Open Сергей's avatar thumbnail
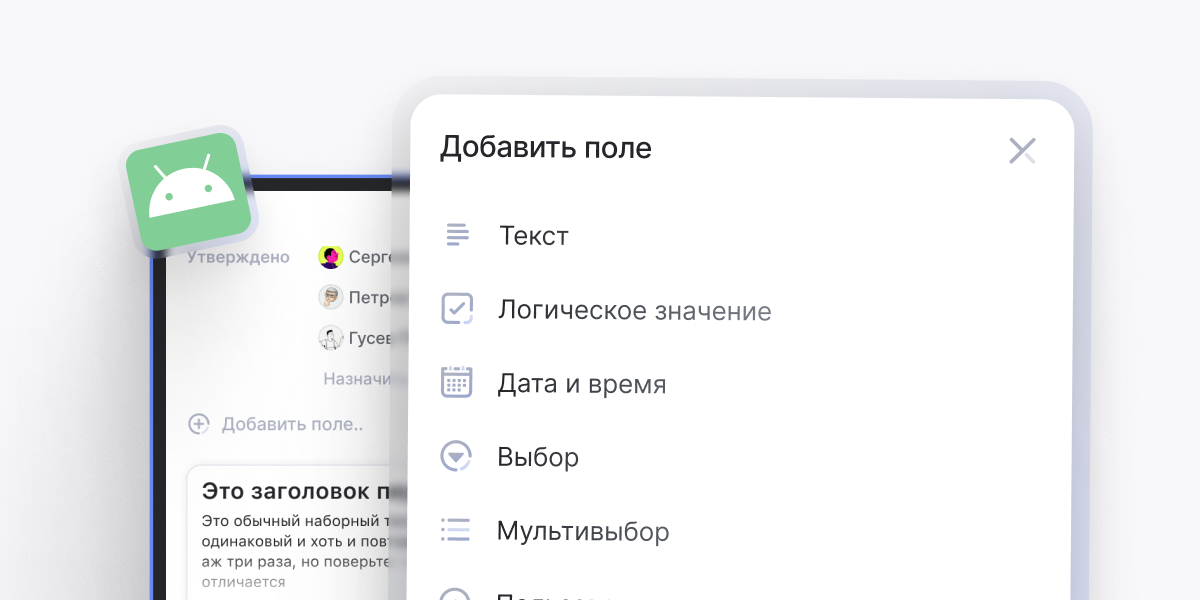This screenshot has width=1200, height=600. click(330, 257)
